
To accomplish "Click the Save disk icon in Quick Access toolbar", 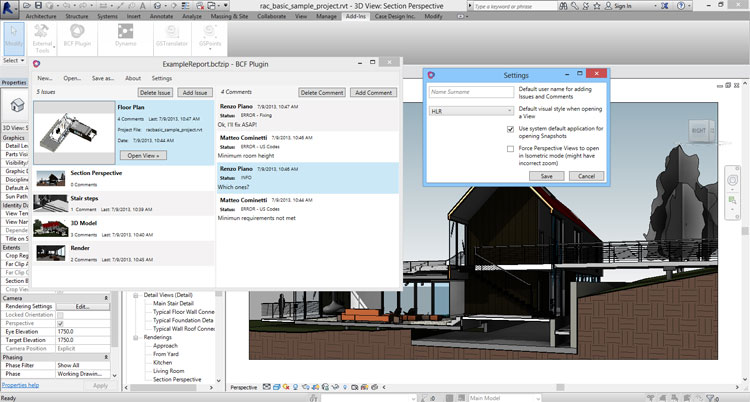I will pyautogui.click(x=38, y=6).
